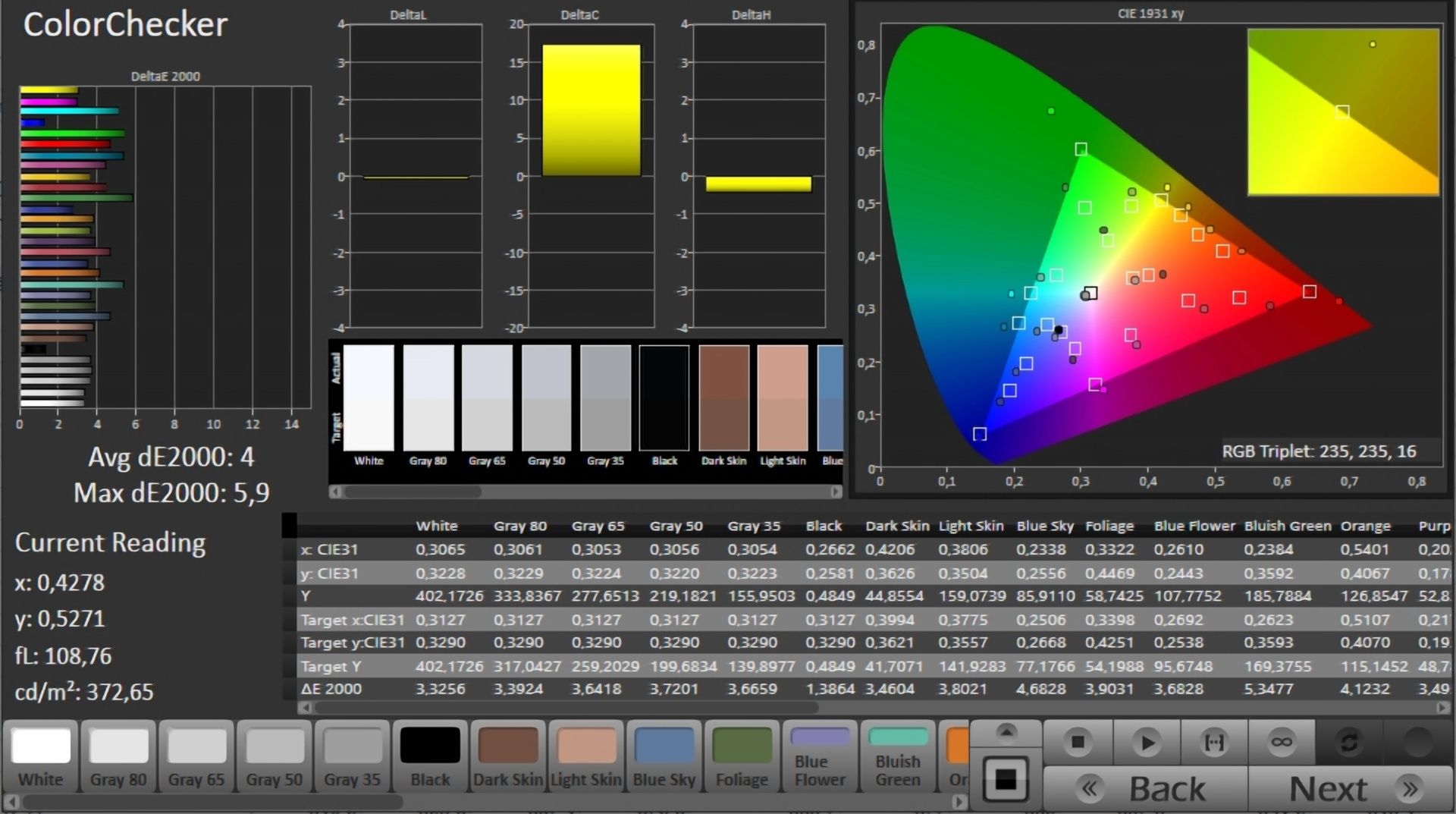The height and width of the screenshot is (814, 1456).
Task: Select the Black color patch
Action: [430, 756]
